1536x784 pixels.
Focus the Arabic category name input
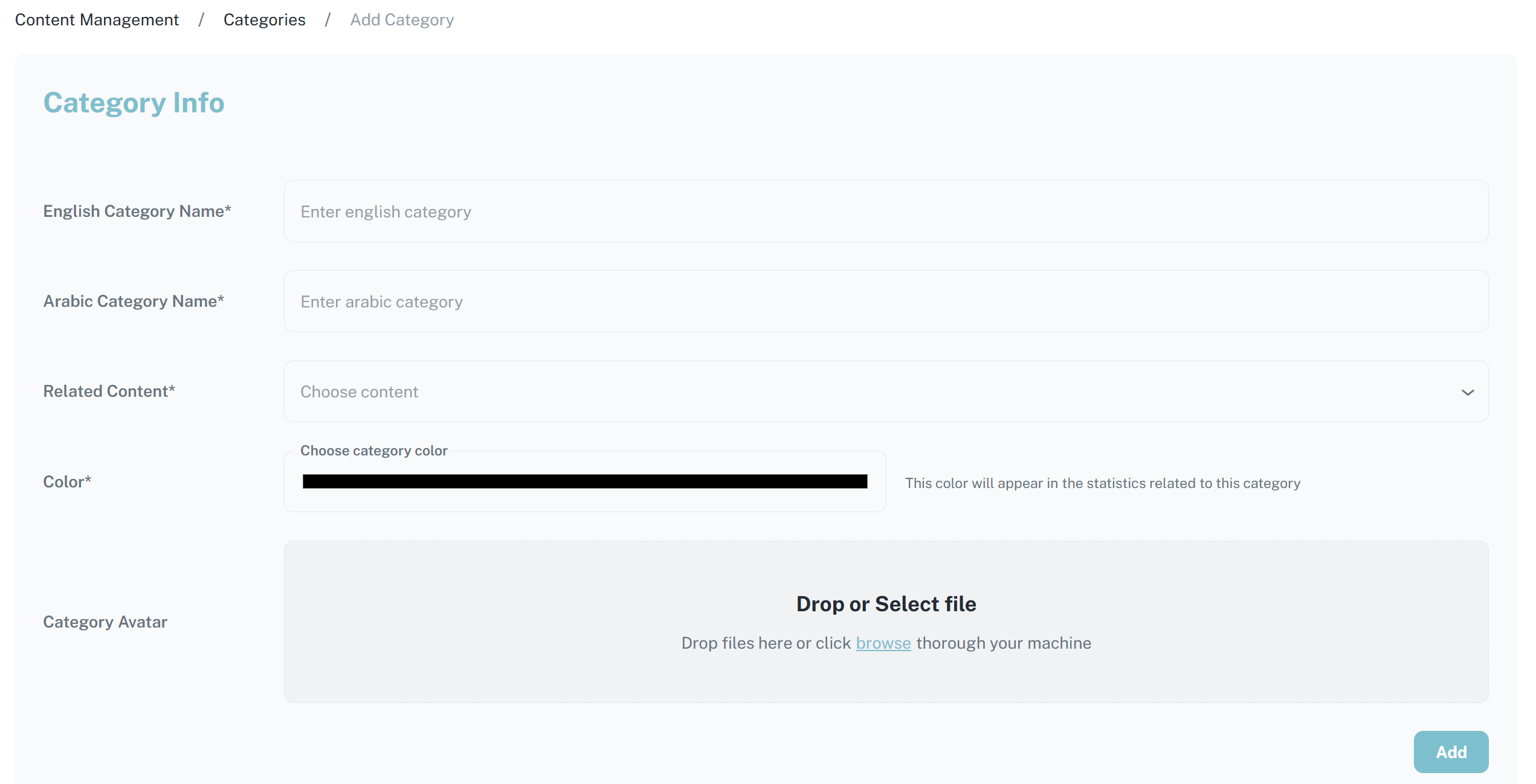(885, 301)
